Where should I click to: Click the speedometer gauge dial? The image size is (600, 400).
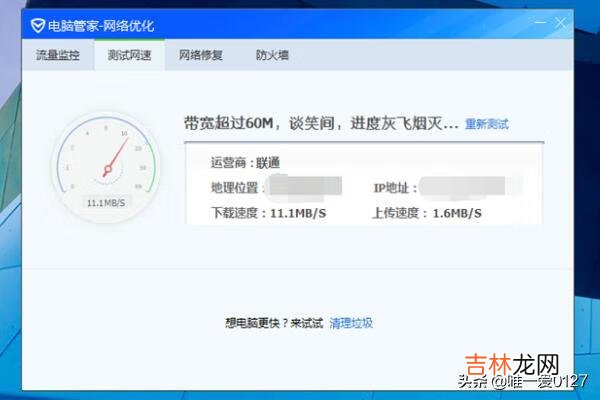click(104, 160)
